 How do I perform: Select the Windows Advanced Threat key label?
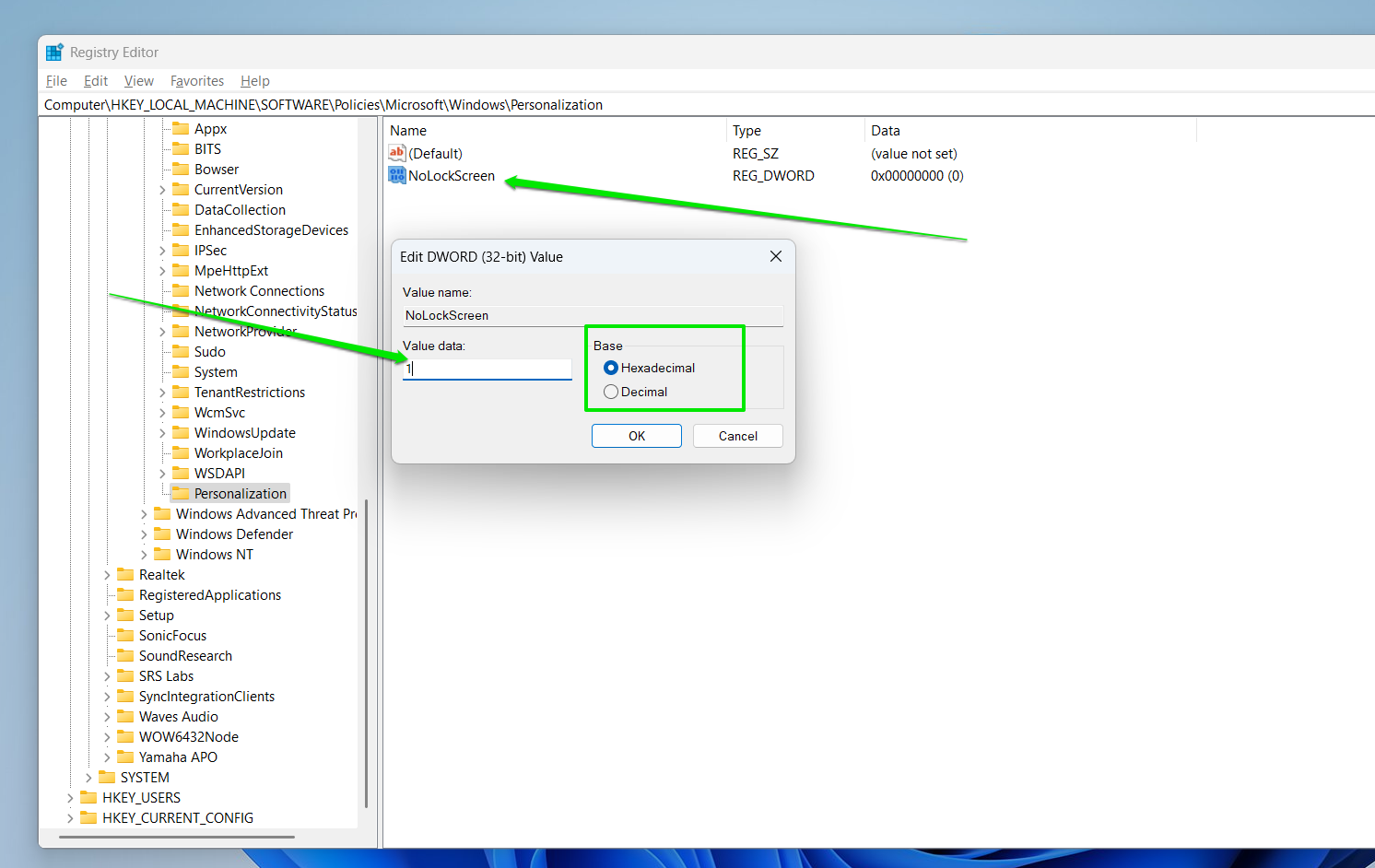(266, 514)
